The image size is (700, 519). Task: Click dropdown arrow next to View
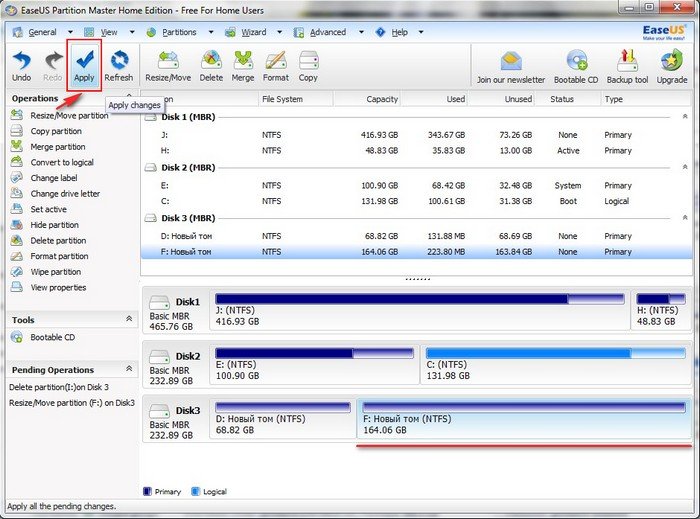(x=132, y=32)
